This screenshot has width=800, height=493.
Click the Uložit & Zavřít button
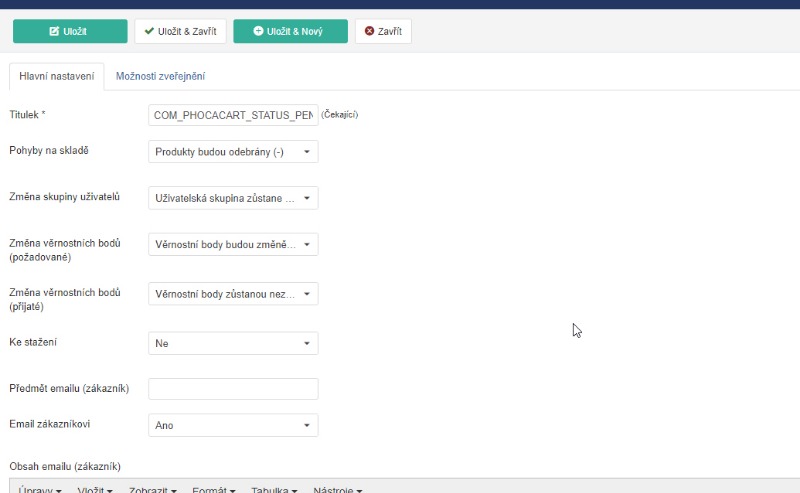pos(181,31)
